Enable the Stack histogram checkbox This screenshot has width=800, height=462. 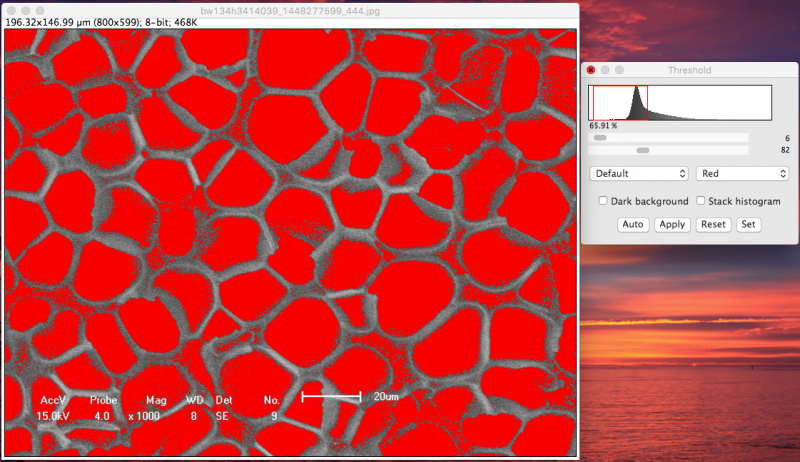[701, 201]
